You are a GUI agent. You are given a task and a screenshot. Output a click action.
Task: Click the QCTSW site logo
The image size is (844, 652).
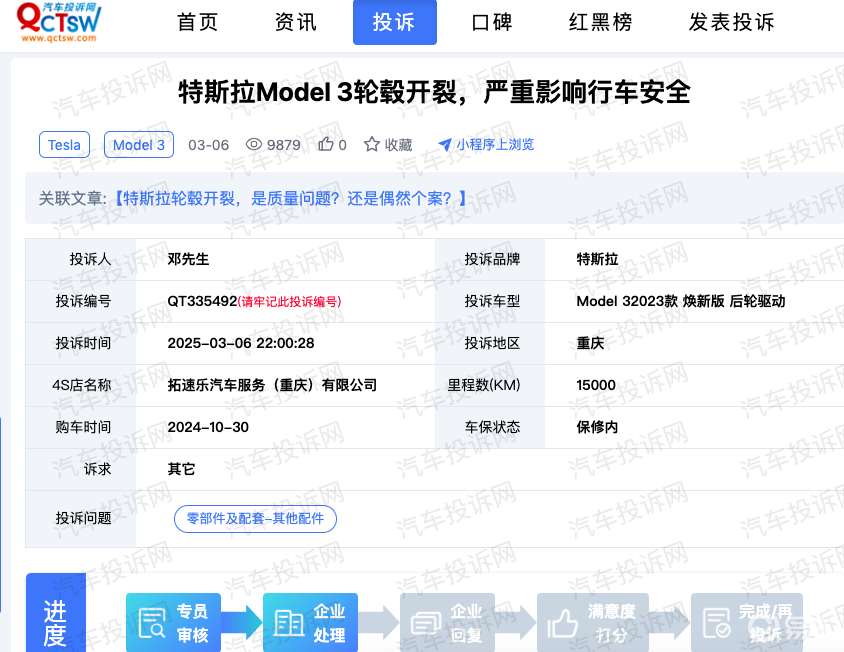point(59,22)
